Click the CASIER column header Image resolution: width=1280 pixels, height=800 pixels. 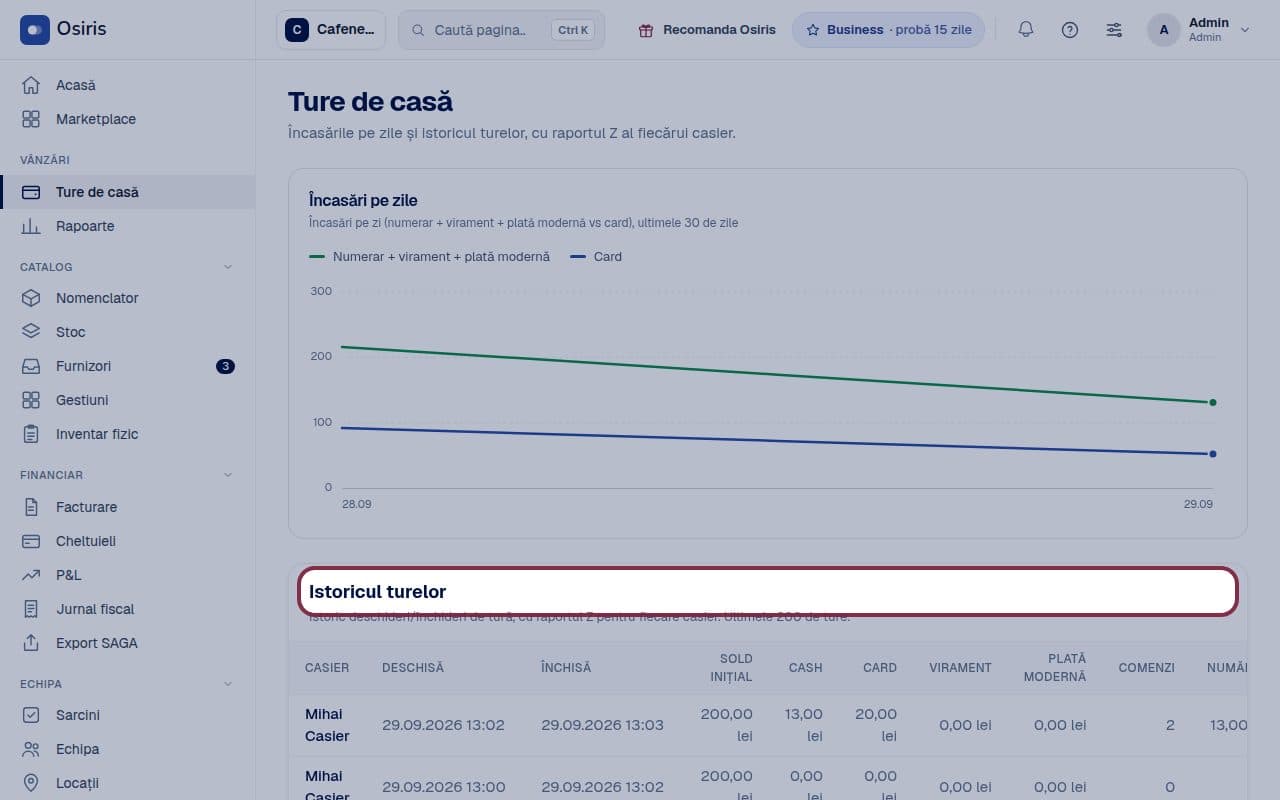[327, 668]
